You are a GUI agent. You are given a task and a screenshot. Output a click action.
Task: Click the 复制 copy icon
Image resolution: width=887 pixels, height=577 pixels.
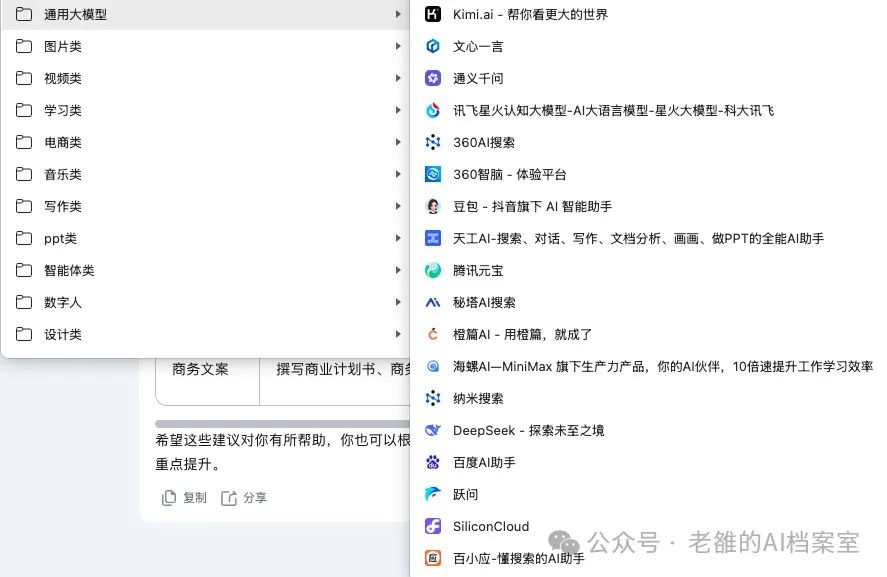click(170, 497)
